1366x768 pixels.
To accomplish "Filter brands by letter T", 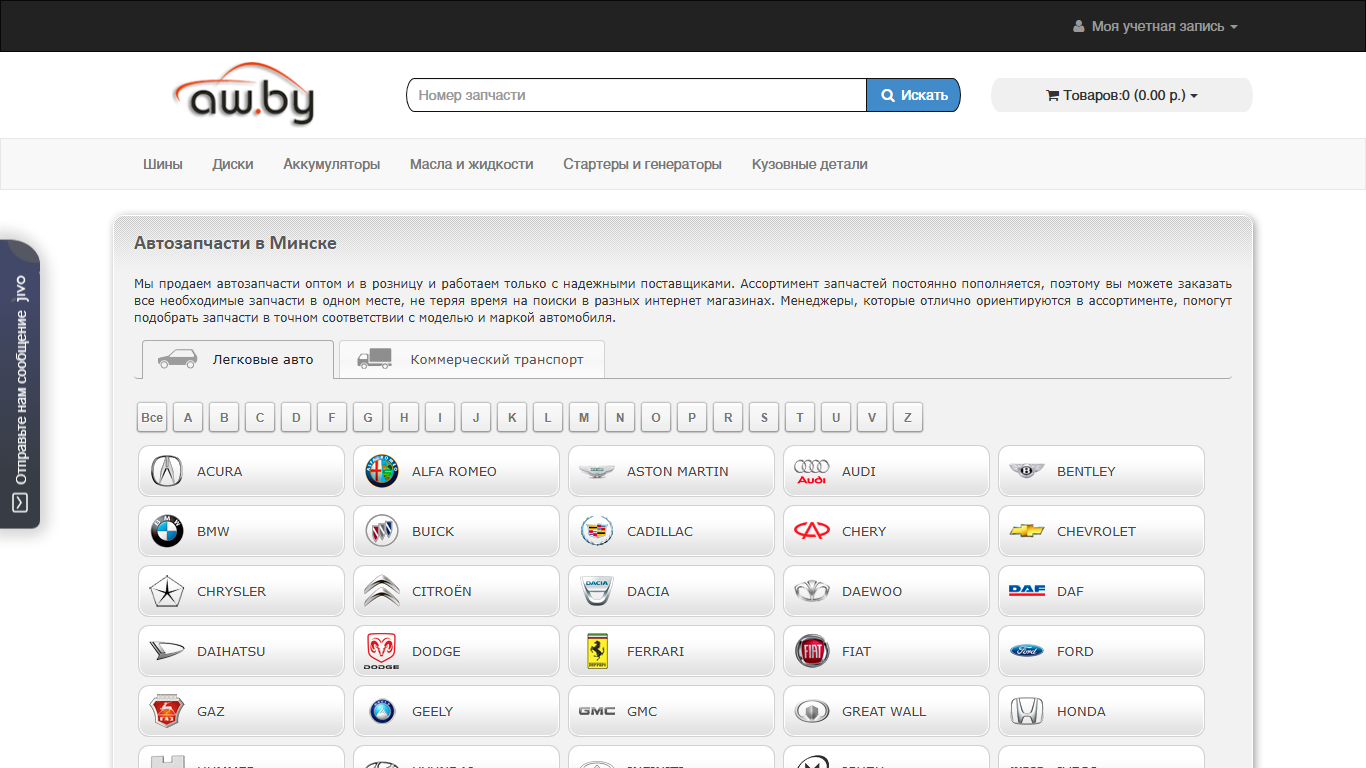I will [800, 417].
